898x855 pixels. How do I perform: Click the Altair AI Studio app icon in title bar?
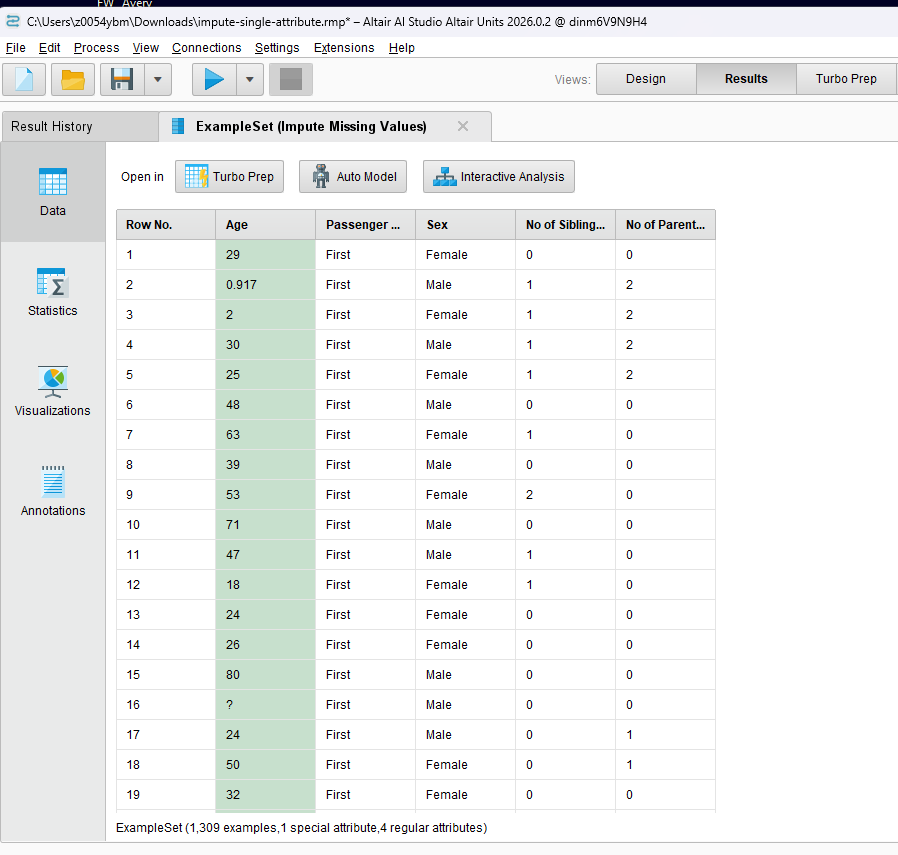pos(13,22)
